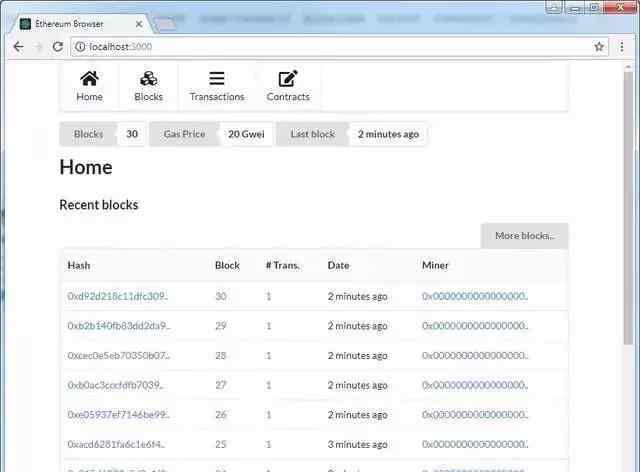Click the Home house icon
640x472 pixels.
pos(89,79)
